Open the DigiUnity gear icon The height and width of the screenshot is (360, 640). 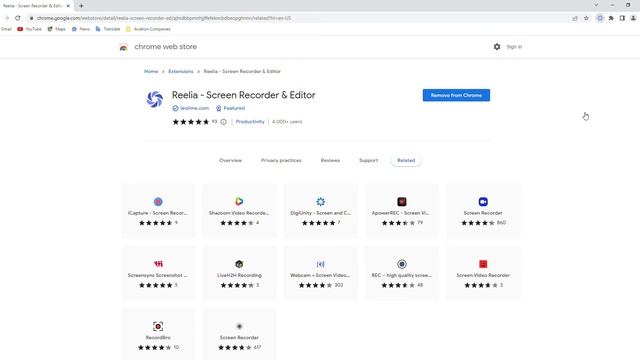point(320,201)
